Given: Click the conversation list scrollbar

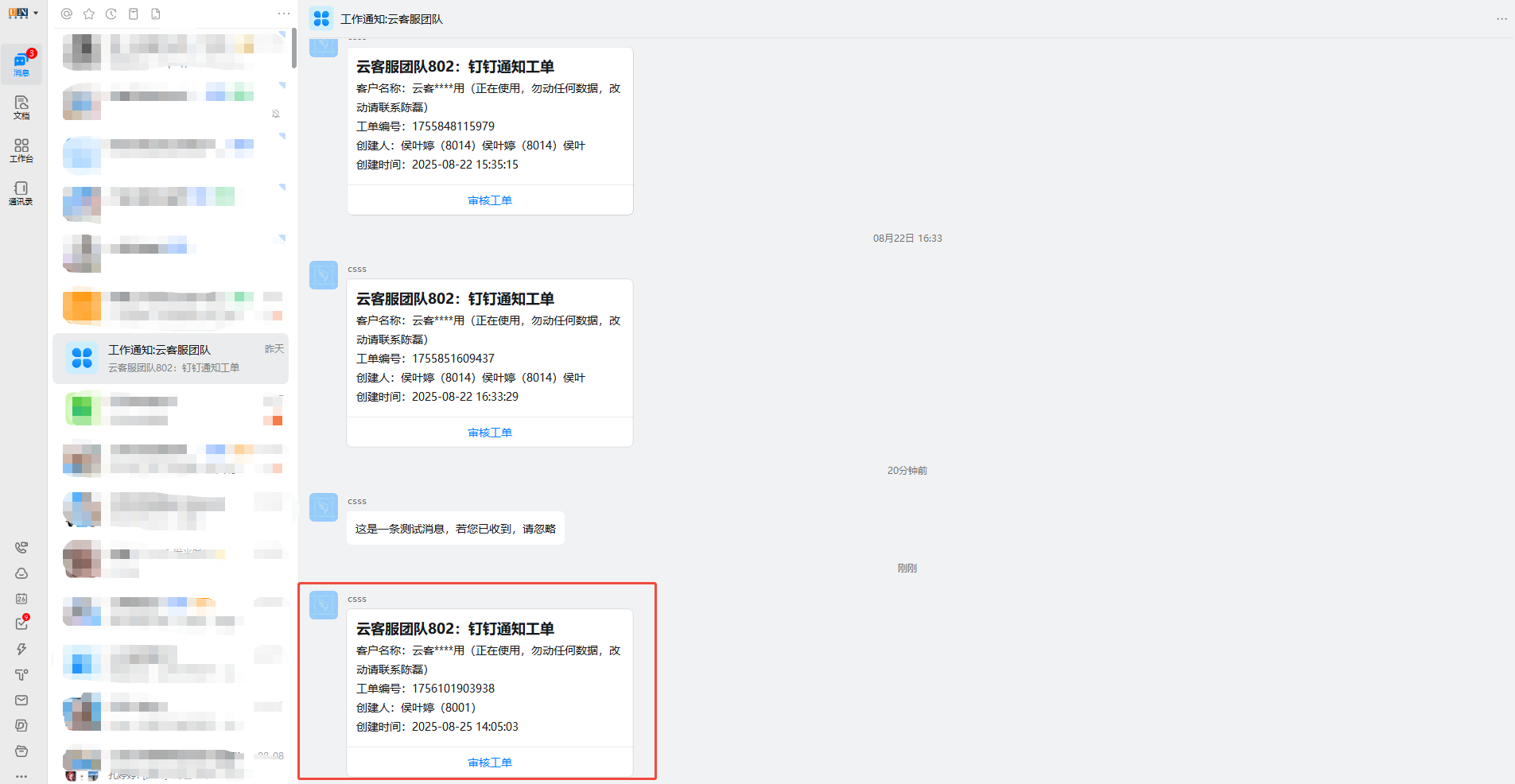Looking at the screenshot, I should (x=293, y=48).
